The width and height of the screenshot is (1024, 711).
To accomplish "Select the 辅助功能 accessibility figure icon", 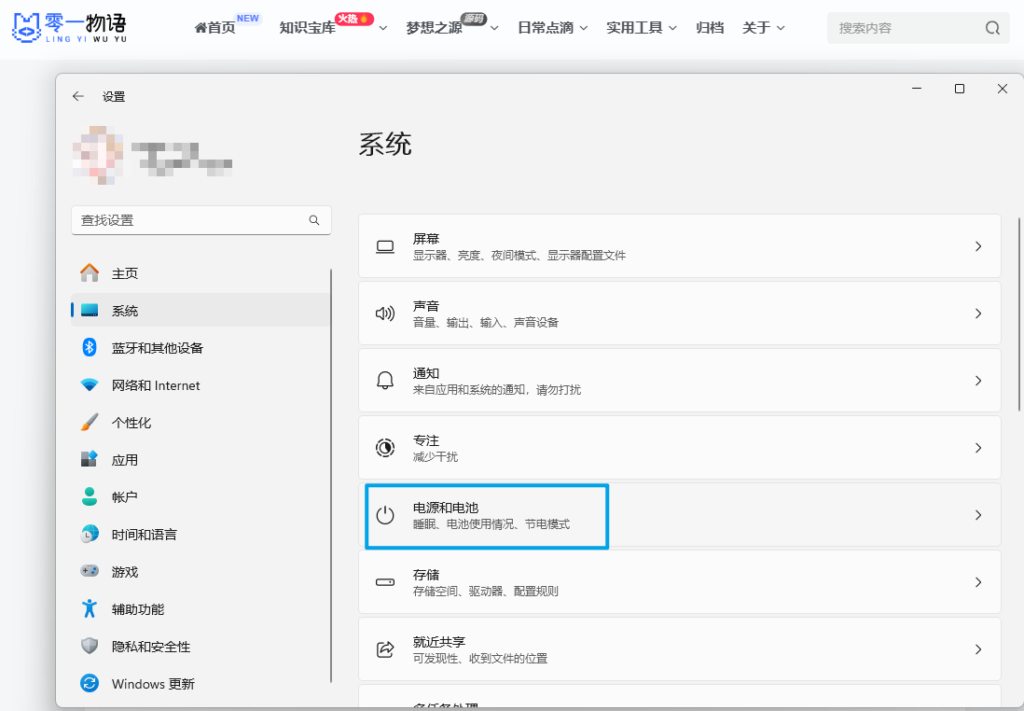I will pyautogui.click(x=90, y=609).
